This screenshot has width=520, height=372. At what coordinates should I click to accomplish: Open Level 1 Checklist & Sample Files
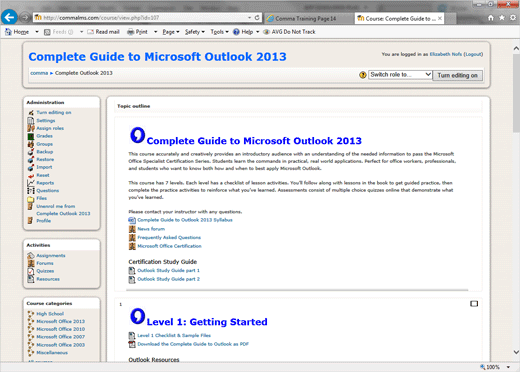click(174, 335)
